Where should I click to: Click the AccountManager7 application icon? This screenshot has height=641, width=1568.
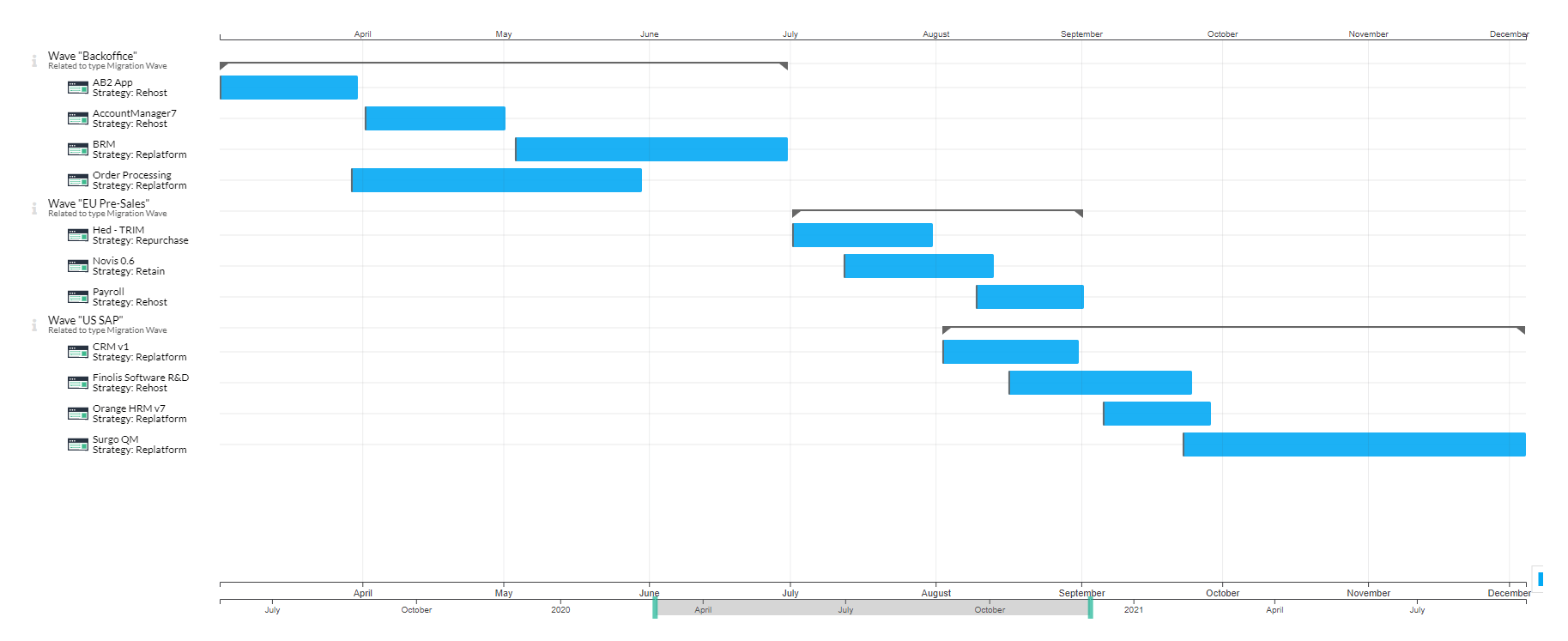click(78, 118)
